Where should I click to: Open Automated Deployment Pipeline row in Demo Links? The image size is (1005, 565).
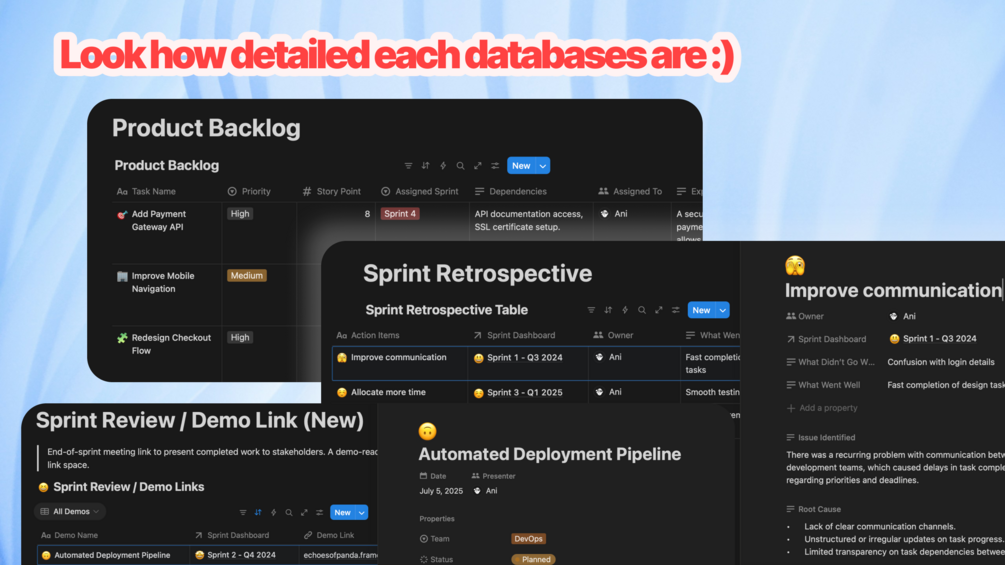click(112, 555)
